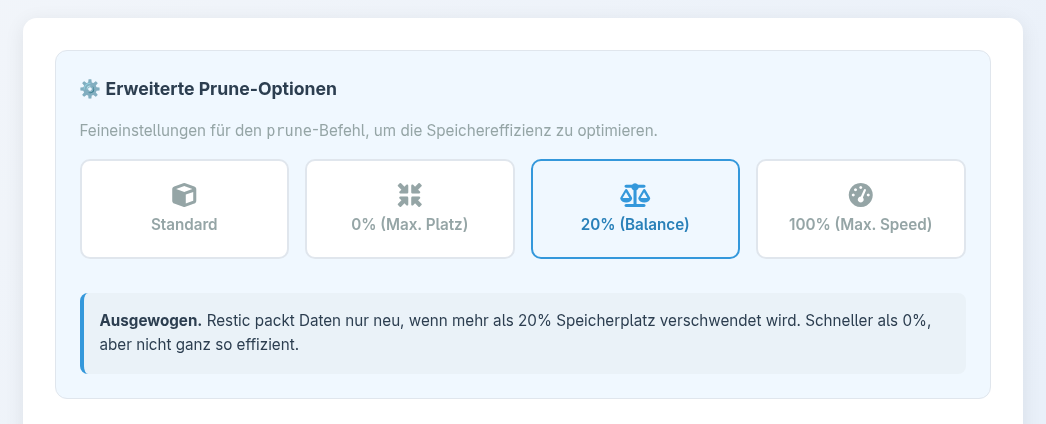Screen dimensions: 1046x424
Task: Choose the 0% (Max. Platz) option
Action: click(410, 209)
